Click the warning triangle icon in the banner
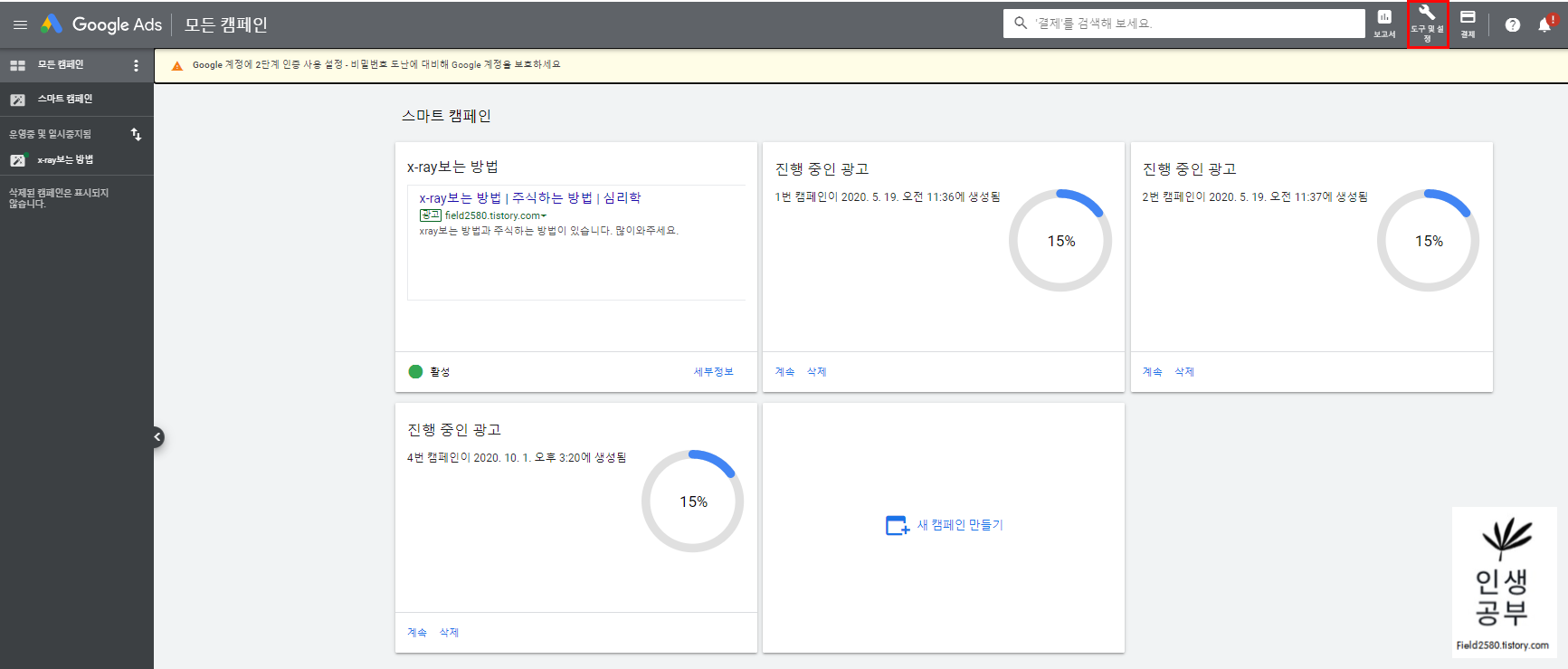 [177, 65]
